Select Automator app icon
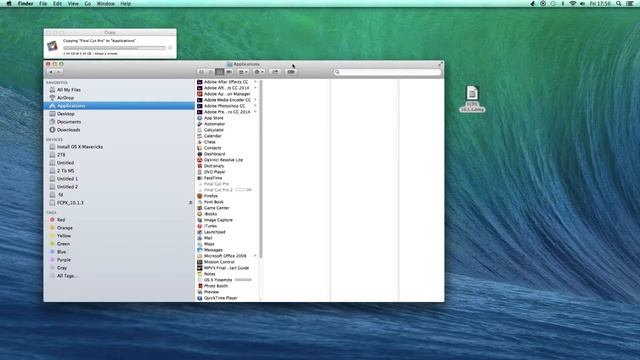Image resolution: width=640 pixels, height=360 pixels. click(x=200, y=124)
